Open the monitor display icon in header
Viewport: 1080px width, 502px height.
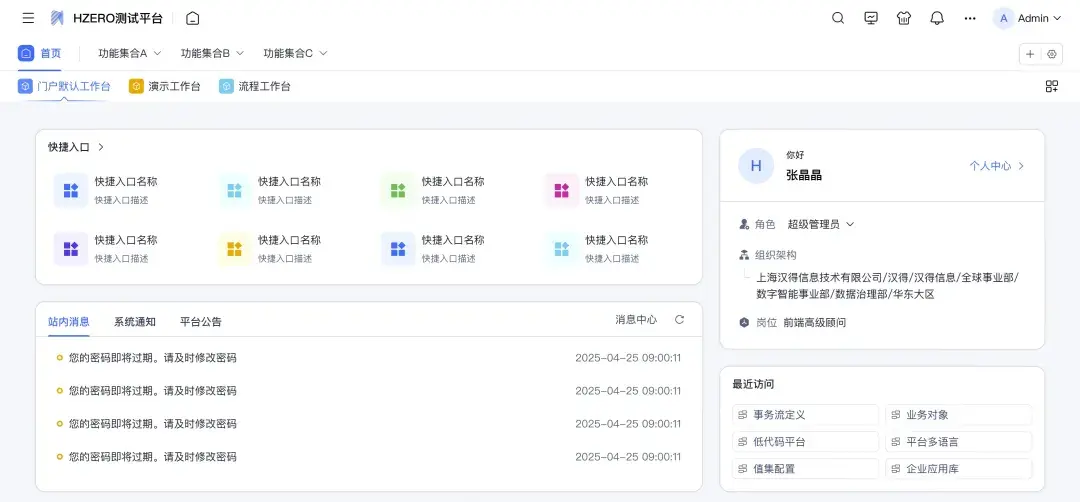click(871, 18)
